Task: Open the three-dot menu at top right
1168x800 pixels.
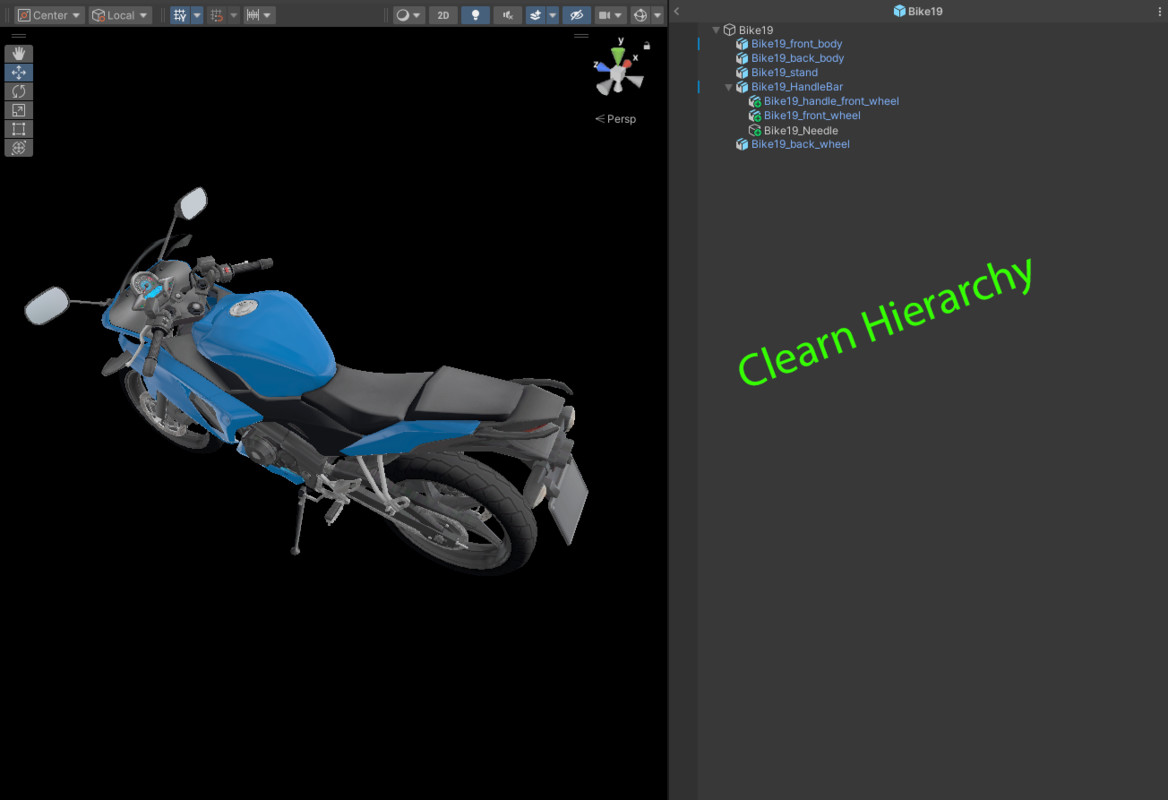Action: [1159, 11]
